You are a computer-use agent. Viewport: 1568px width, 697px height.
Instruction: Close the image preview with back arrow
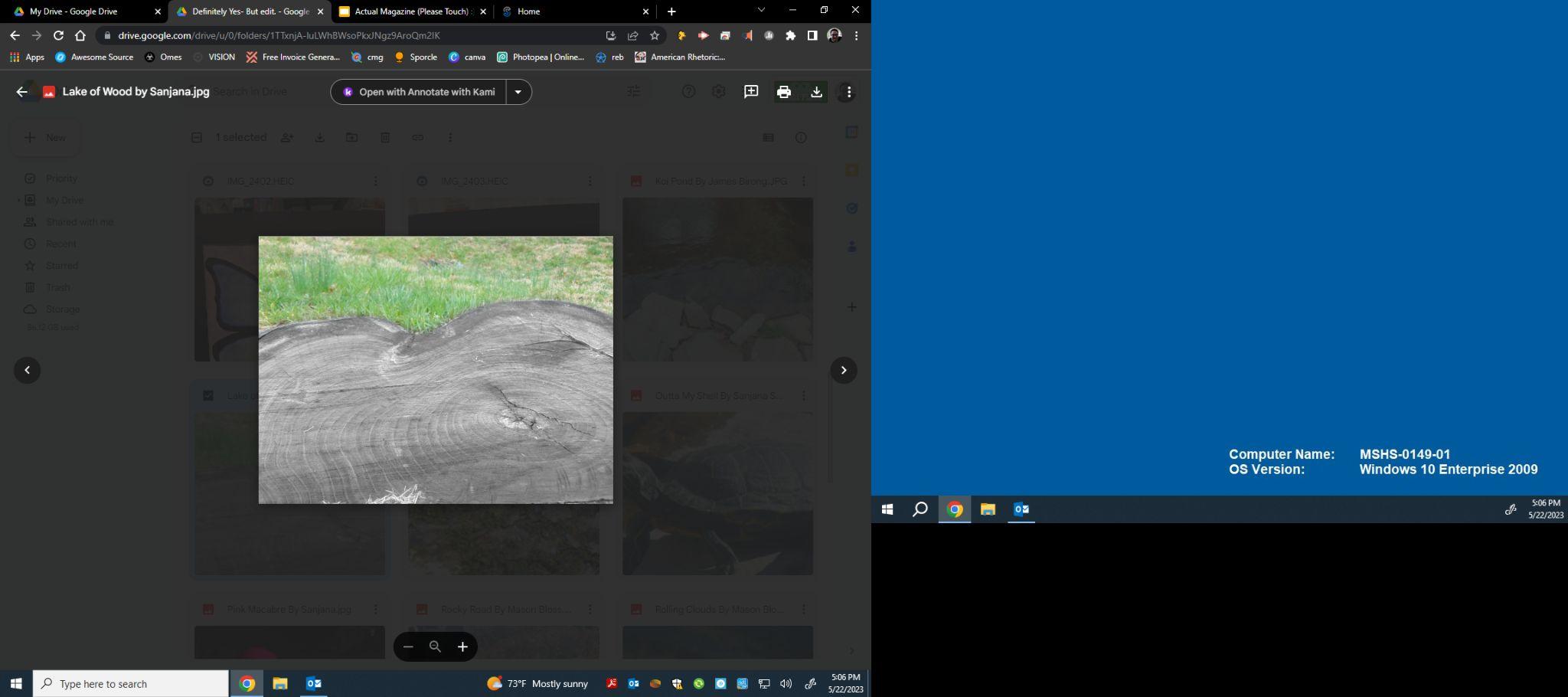tap(21, 92)
